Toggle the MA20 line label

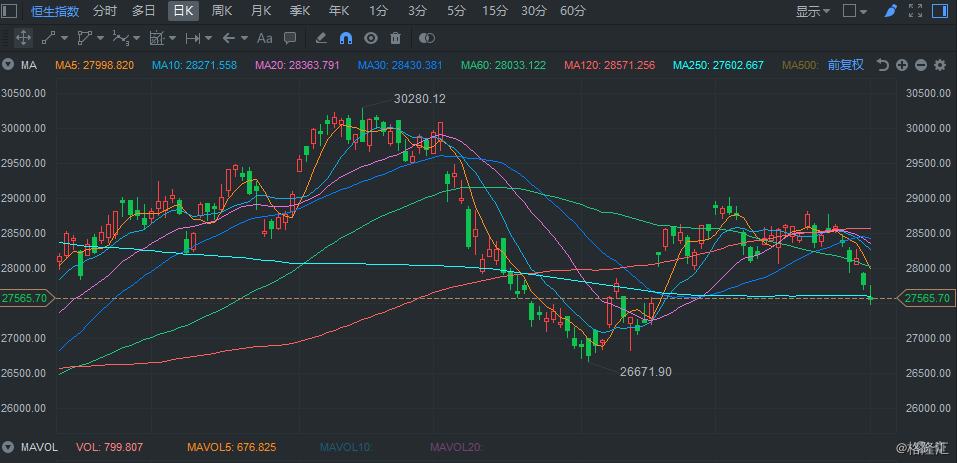[x=297, y=65]
